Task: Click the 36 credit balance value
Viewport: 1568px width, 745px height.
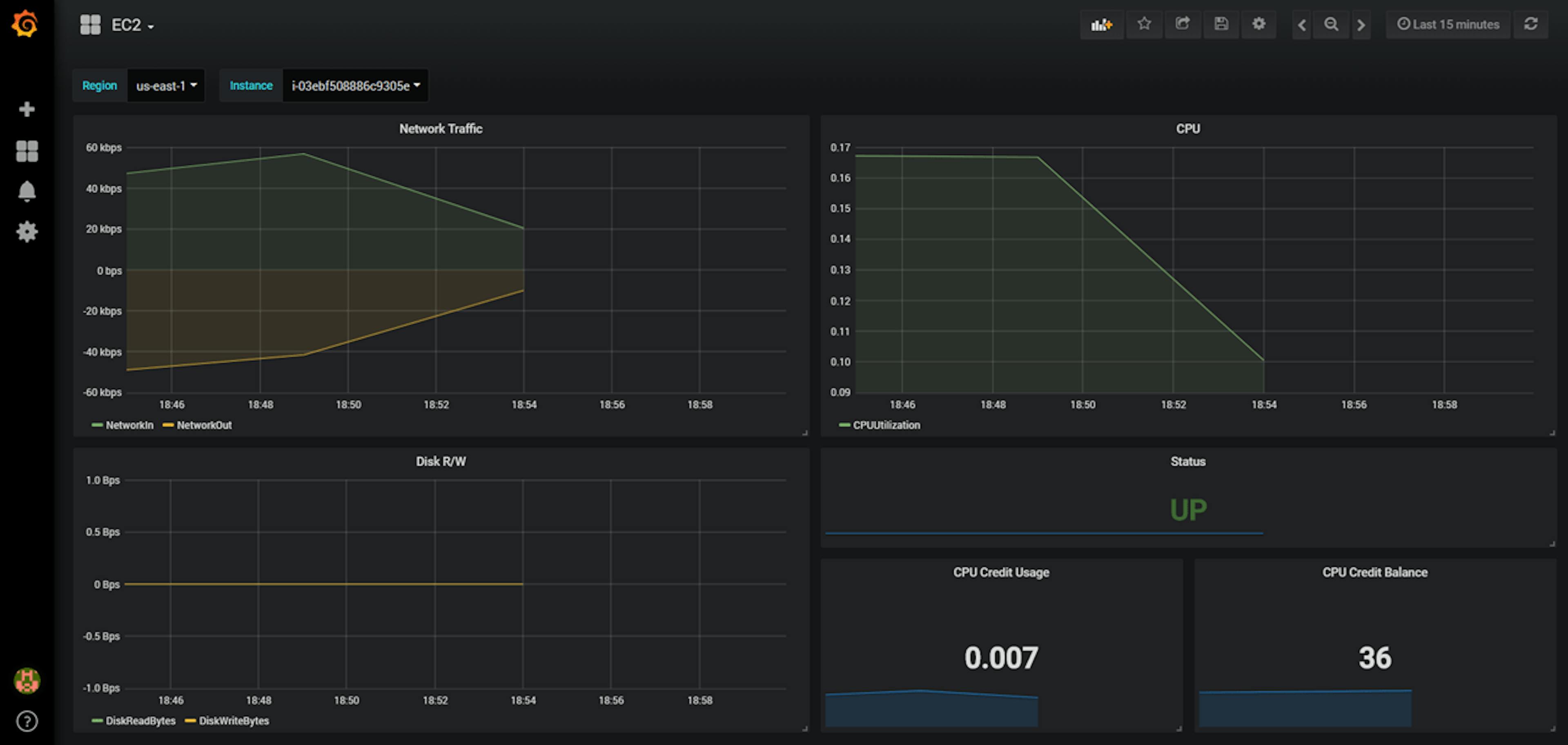Action: 1374,658
